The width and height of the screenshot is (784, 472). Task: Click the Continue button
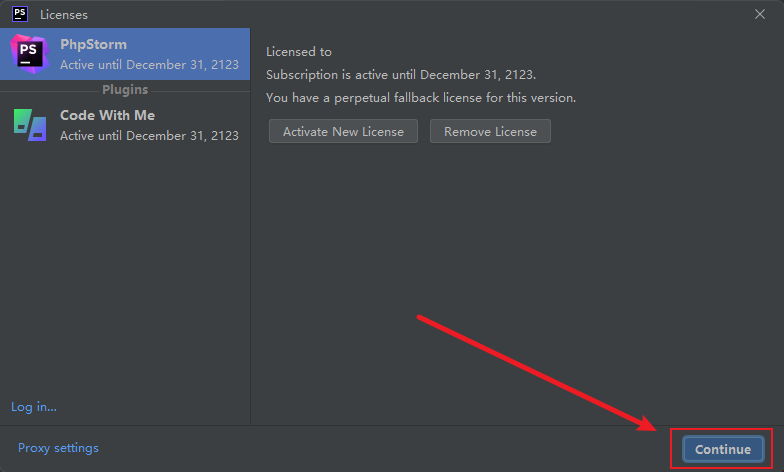pyautogui.click(x=722, y=449)
